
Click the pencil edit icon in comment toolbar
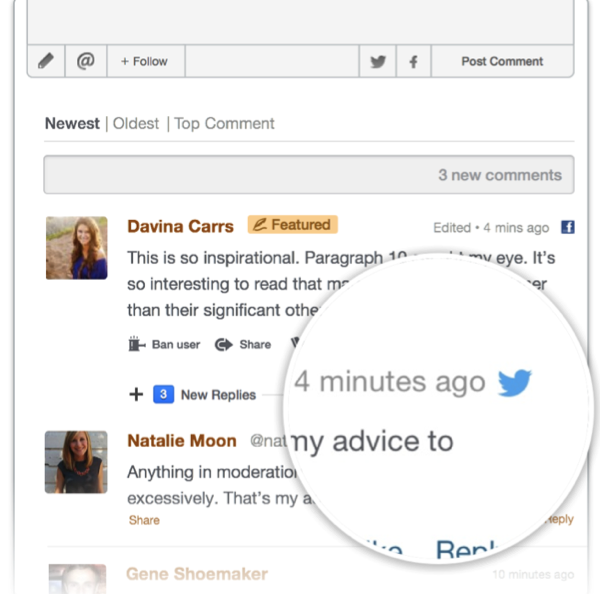46,61
